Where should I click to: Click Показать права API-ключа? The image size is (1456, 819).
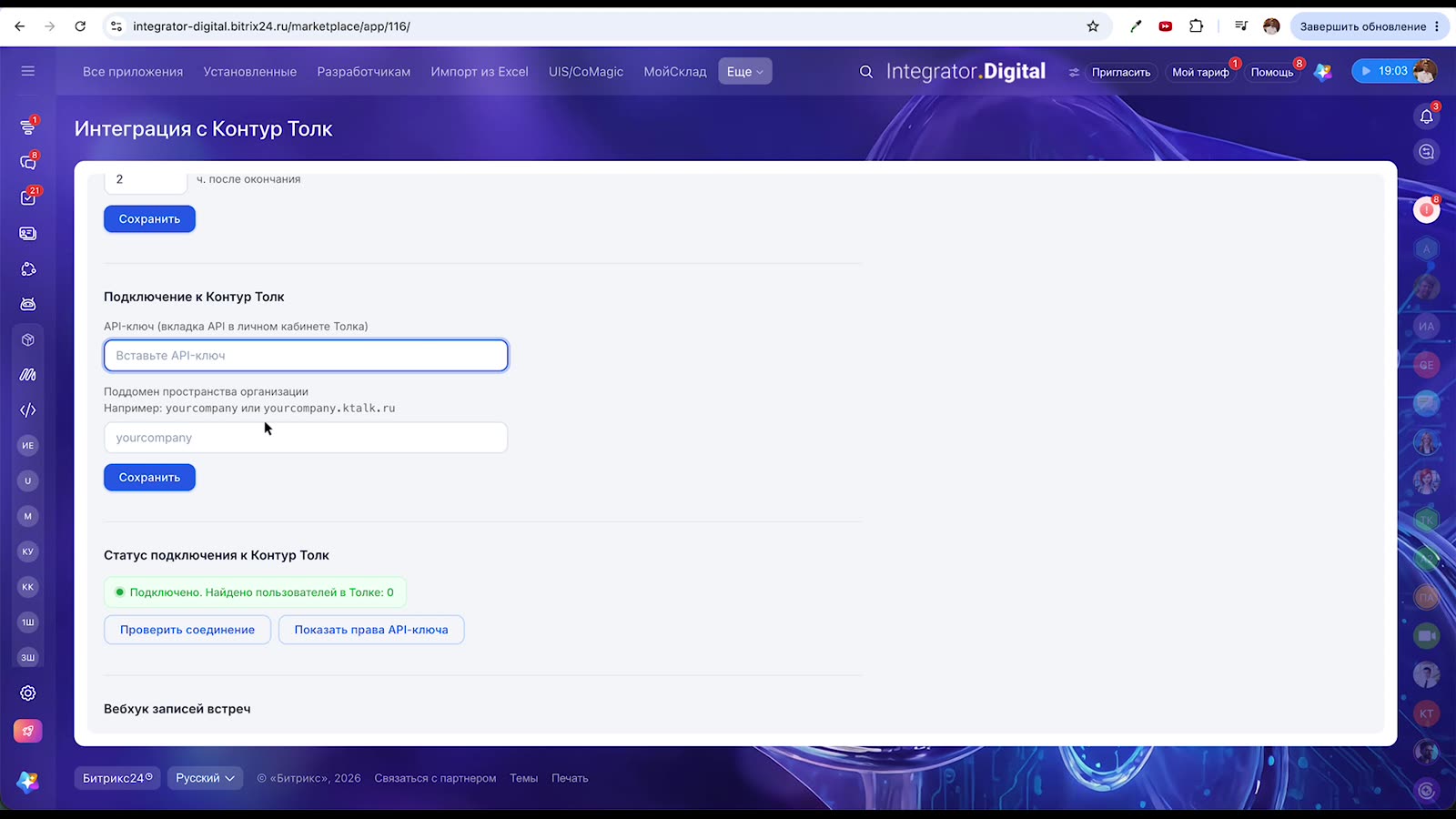click(371, 630)
